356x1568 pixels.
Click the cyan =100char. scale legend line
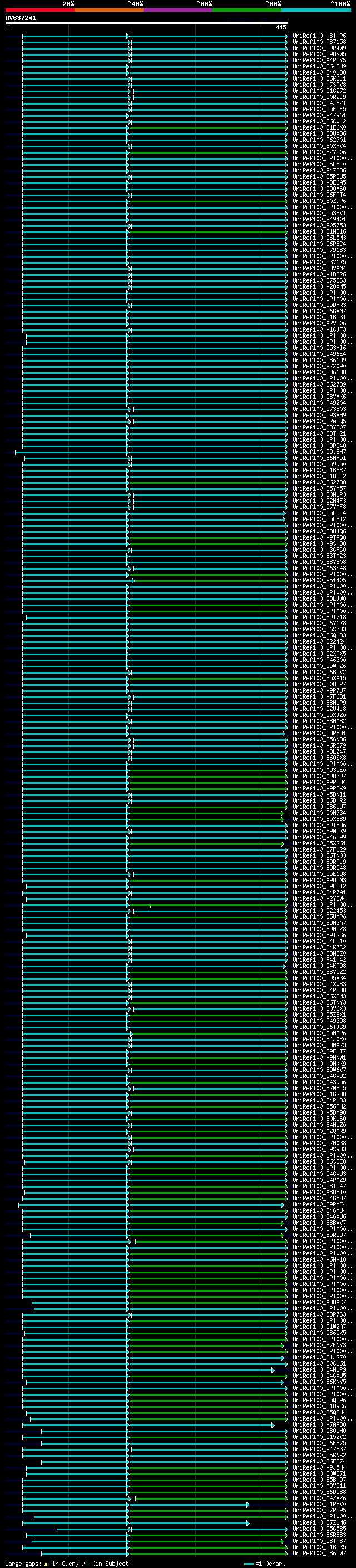(x=249, y=1564)
